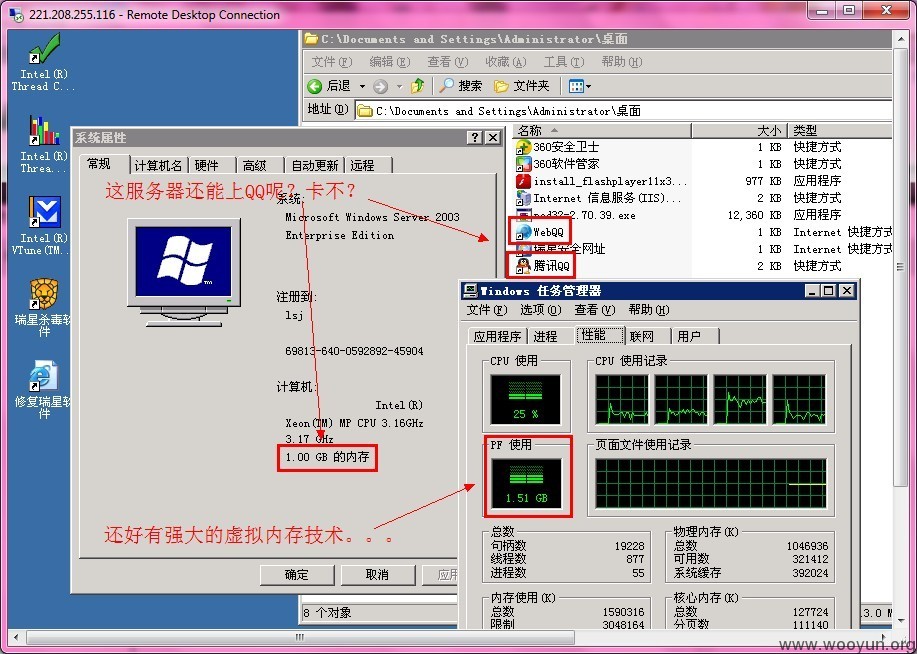Click 确定 button in 系统属性
Image resolution: width=917 pixels, height=654 pixels.
click(x=297, y=574)
